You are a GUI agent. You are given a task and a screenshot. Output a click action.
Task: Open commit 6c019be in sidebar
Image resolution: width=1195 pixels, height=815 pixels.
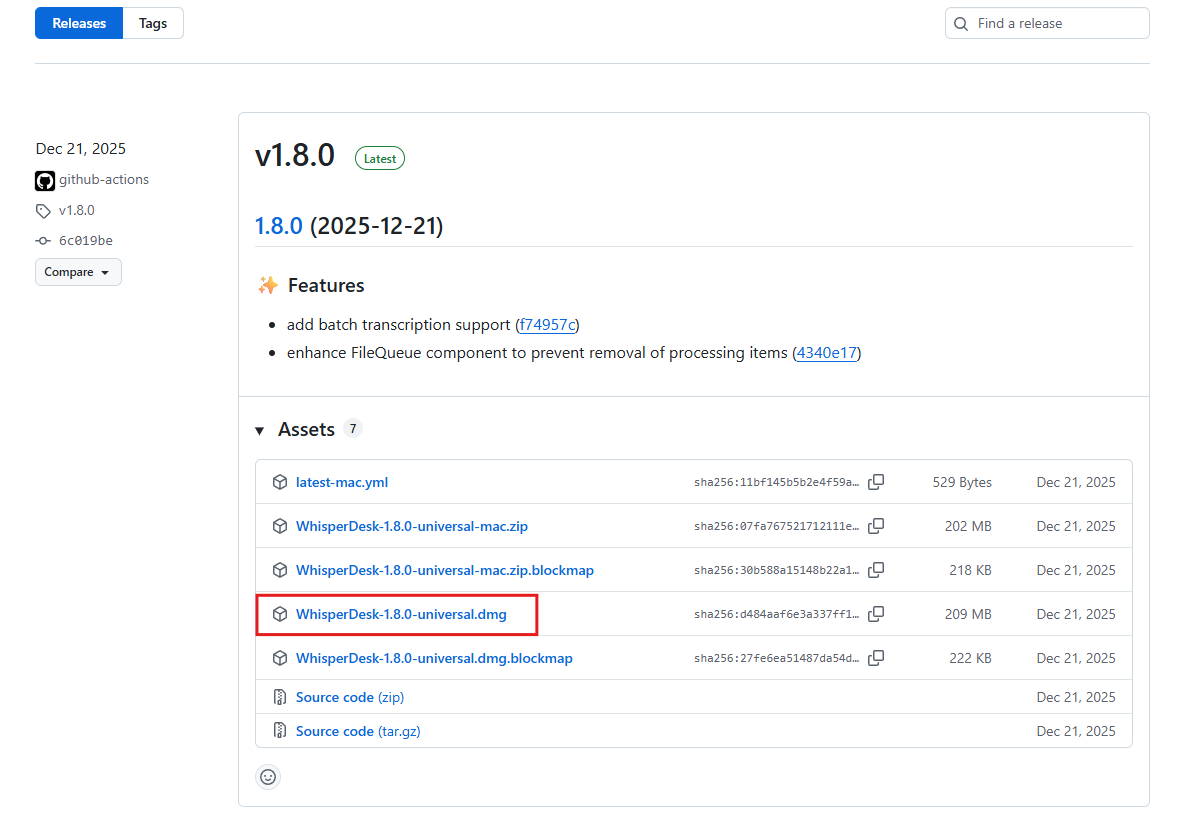click(x=85, y=241)
